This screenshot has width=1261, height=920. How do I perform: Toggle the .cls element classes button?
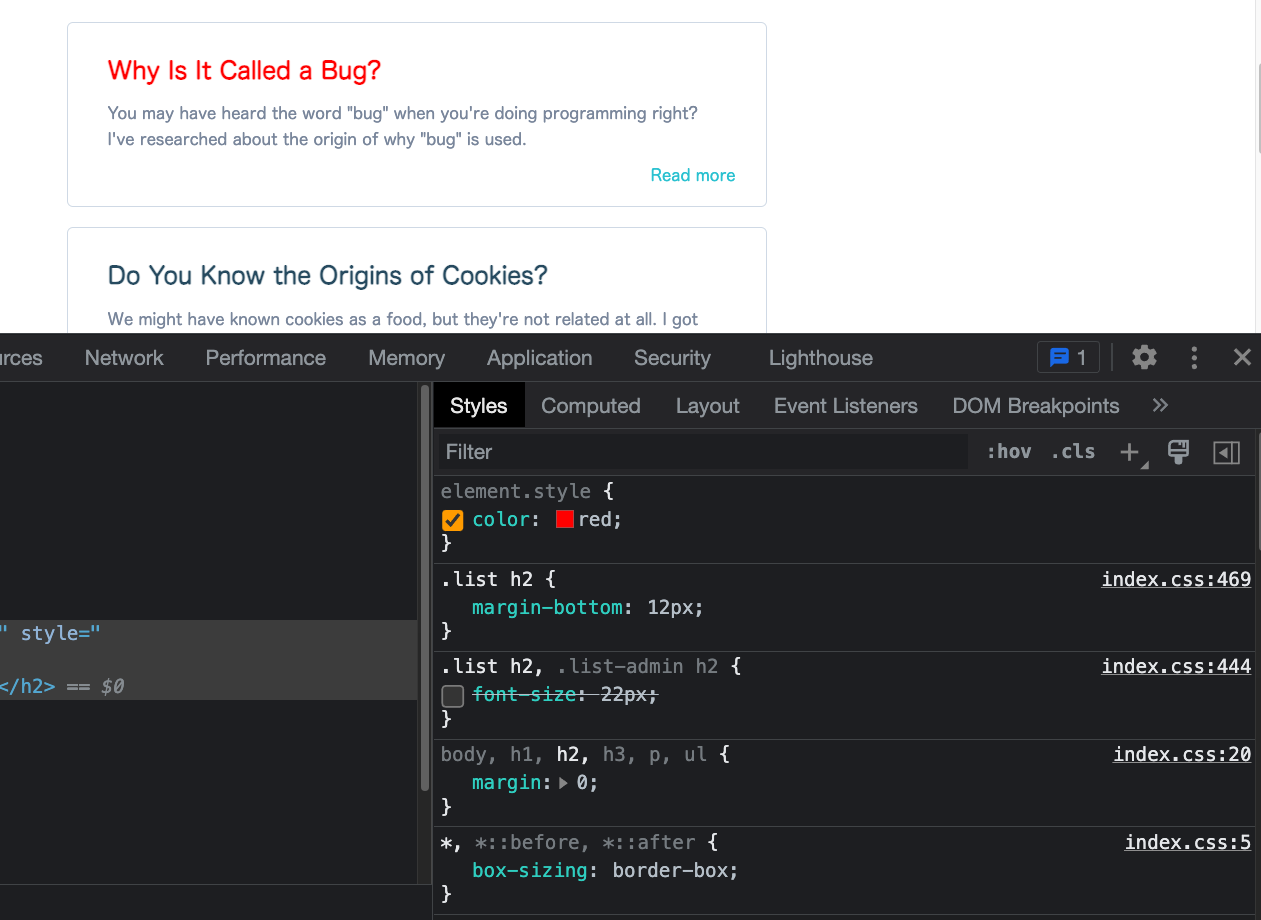[x=1072, y=452]
